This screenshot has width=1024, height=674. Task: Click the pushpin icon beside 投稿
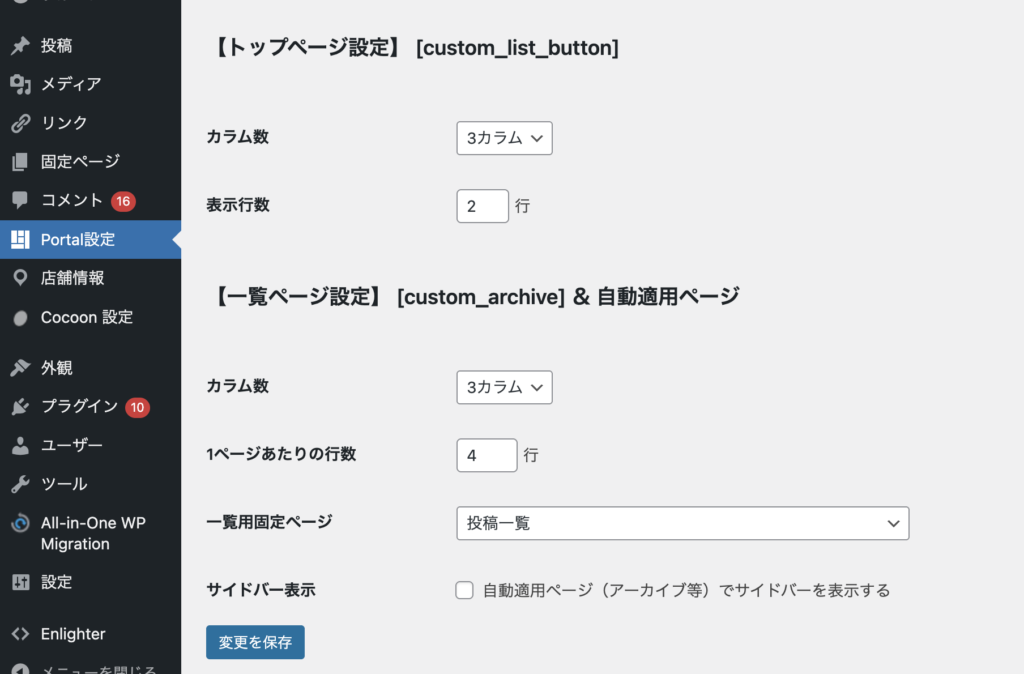click(20, 46)
